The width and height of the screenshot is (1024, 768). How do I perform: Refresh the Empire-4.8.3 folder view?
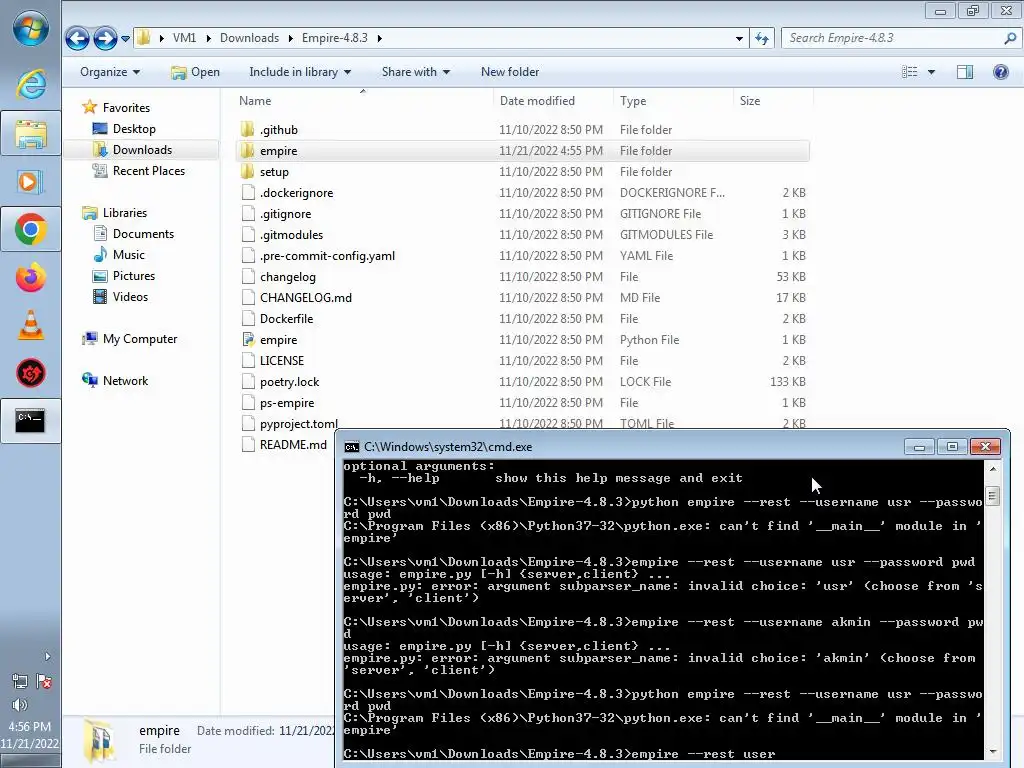click(761, 39)
